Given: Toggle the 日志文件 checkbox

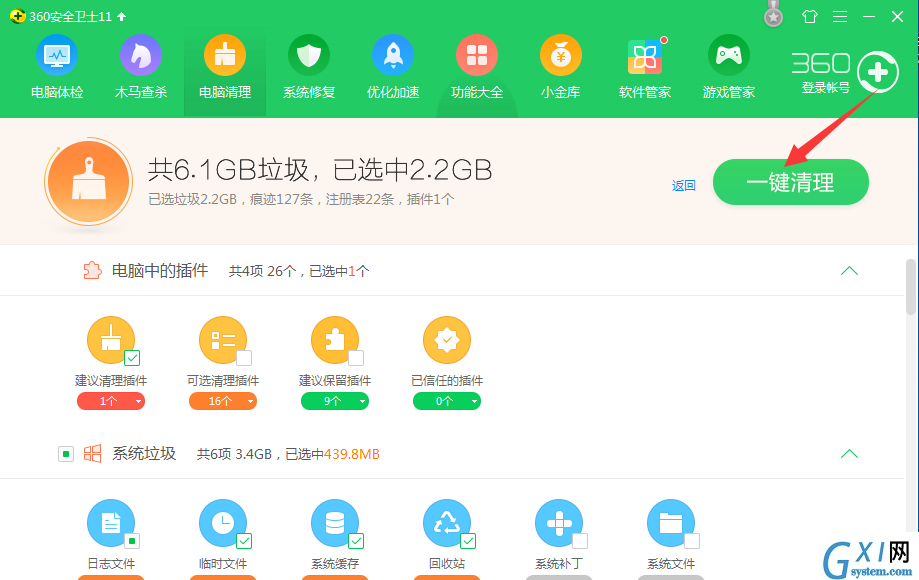Looking at the screenshot, I should (132, 541).
